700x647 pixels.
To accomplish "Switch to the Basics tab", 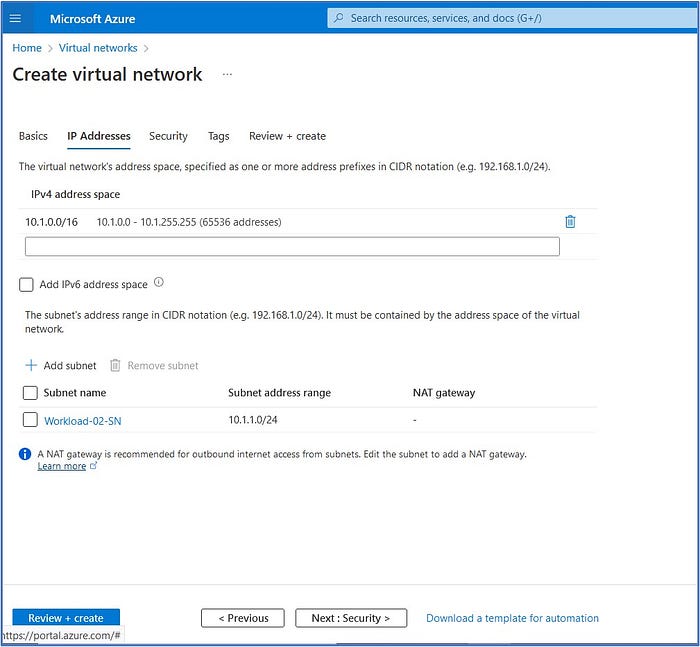I will coord(33,136).
